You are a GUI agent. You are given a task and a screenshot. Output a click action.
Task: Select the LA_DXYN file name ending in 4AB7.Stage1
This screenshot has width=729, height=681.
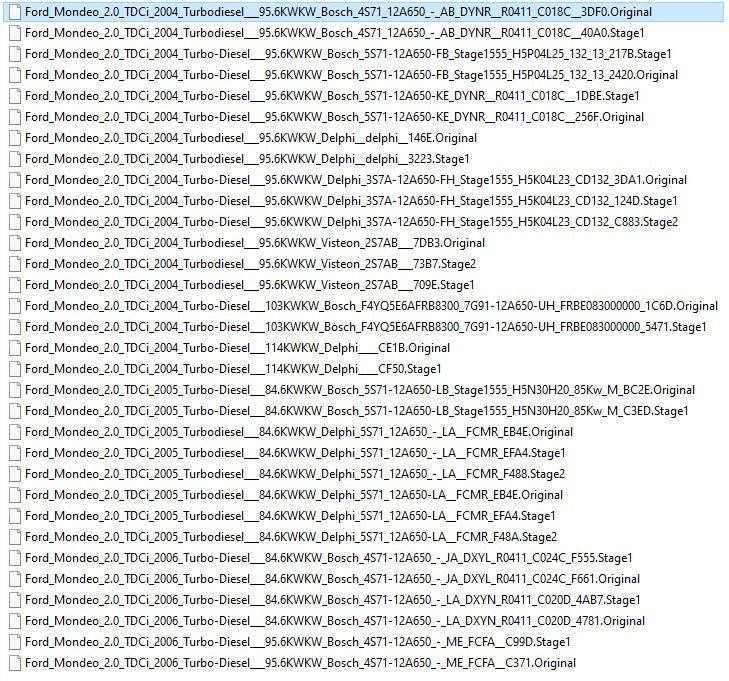coord(332,599)
